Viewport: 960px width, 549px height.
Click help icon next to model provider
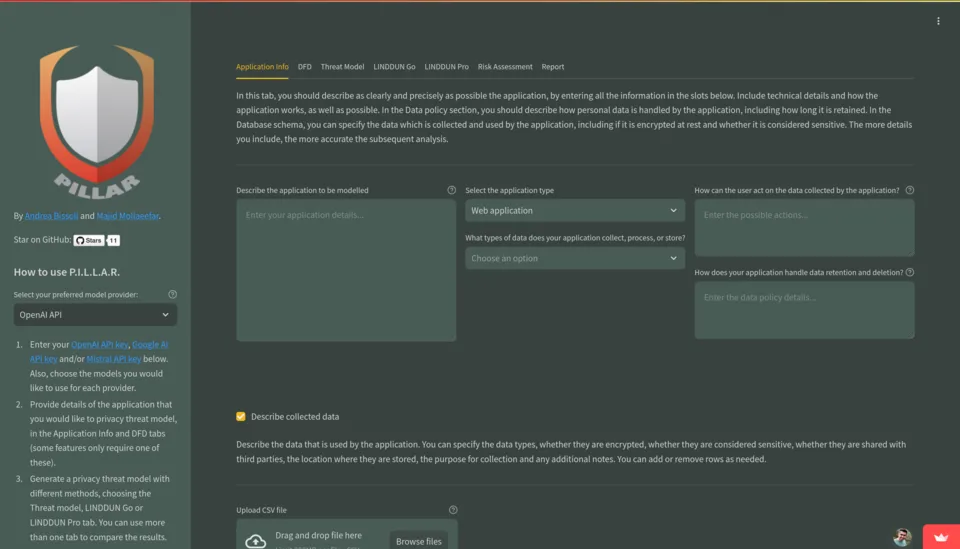click(x=173, y=294)
